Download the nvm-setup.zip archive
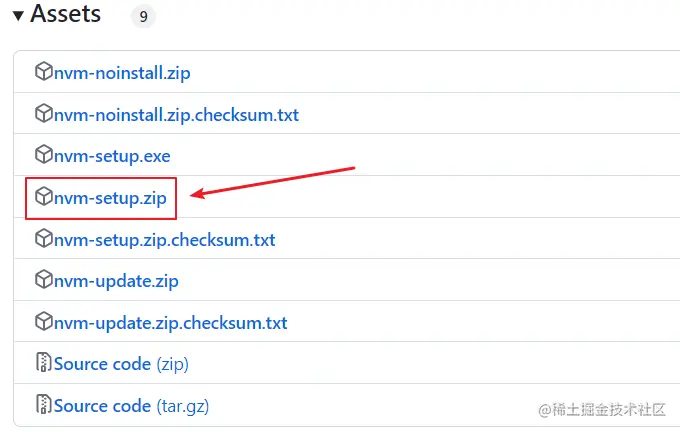This screenshot has height=432, width=680. pos(110,198)
